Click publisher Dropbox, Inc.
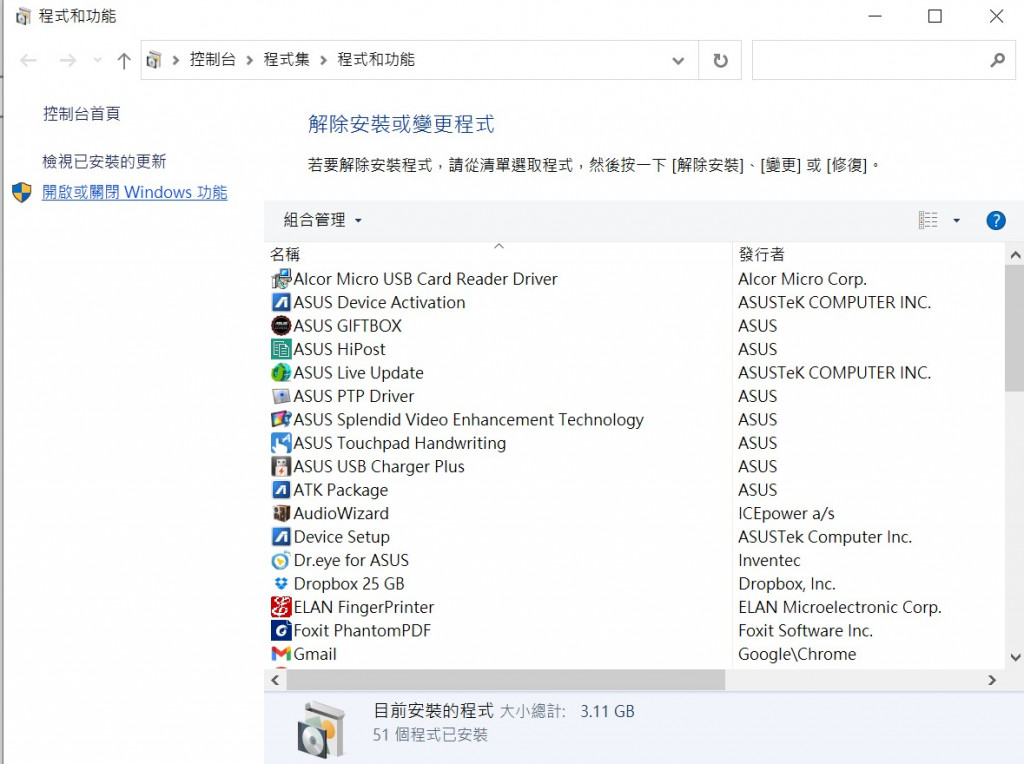Image resolution: width=1024 pixels, height=764 pixels. pos(787,584)
